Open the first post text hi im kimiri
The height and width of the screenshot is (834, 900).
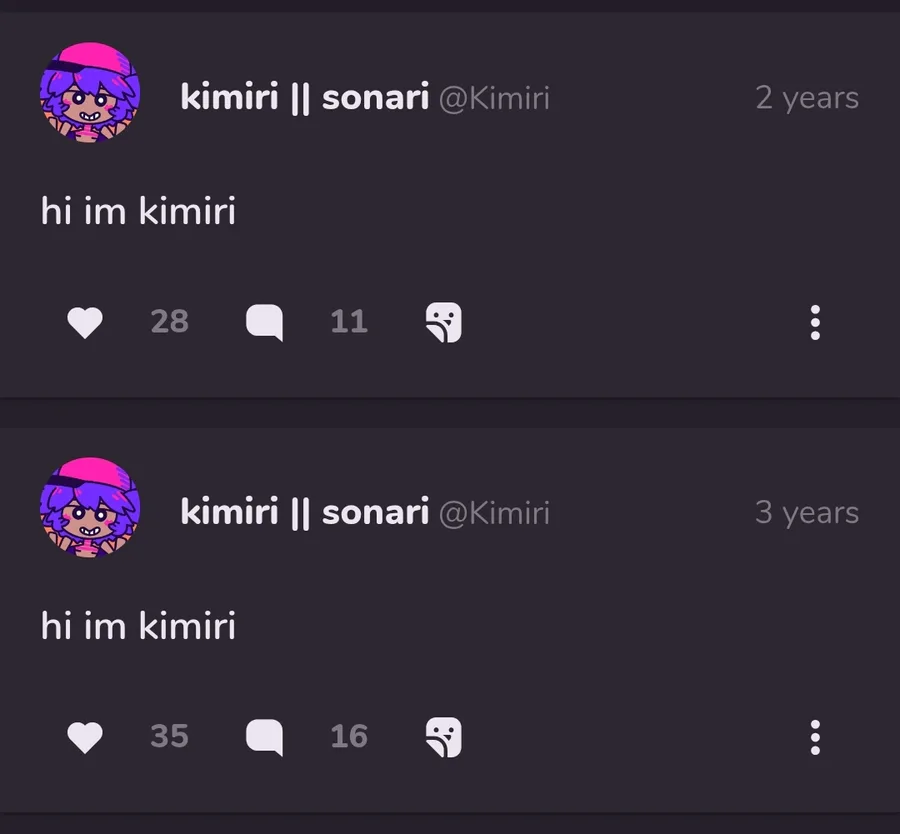[138, 211]
